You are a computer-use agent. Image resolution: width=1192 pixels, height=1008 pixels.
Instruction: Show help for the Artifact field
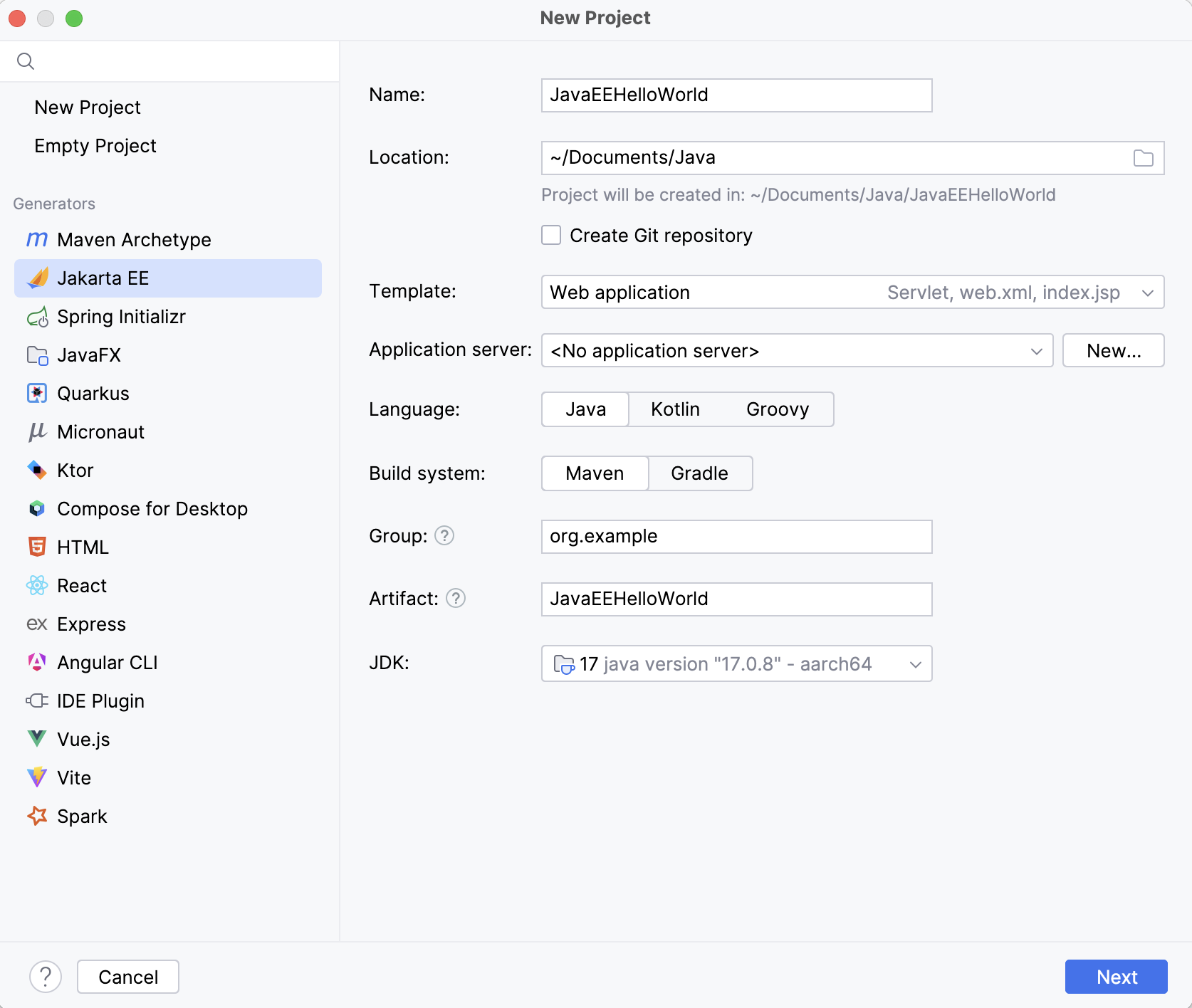click(456, 598)
